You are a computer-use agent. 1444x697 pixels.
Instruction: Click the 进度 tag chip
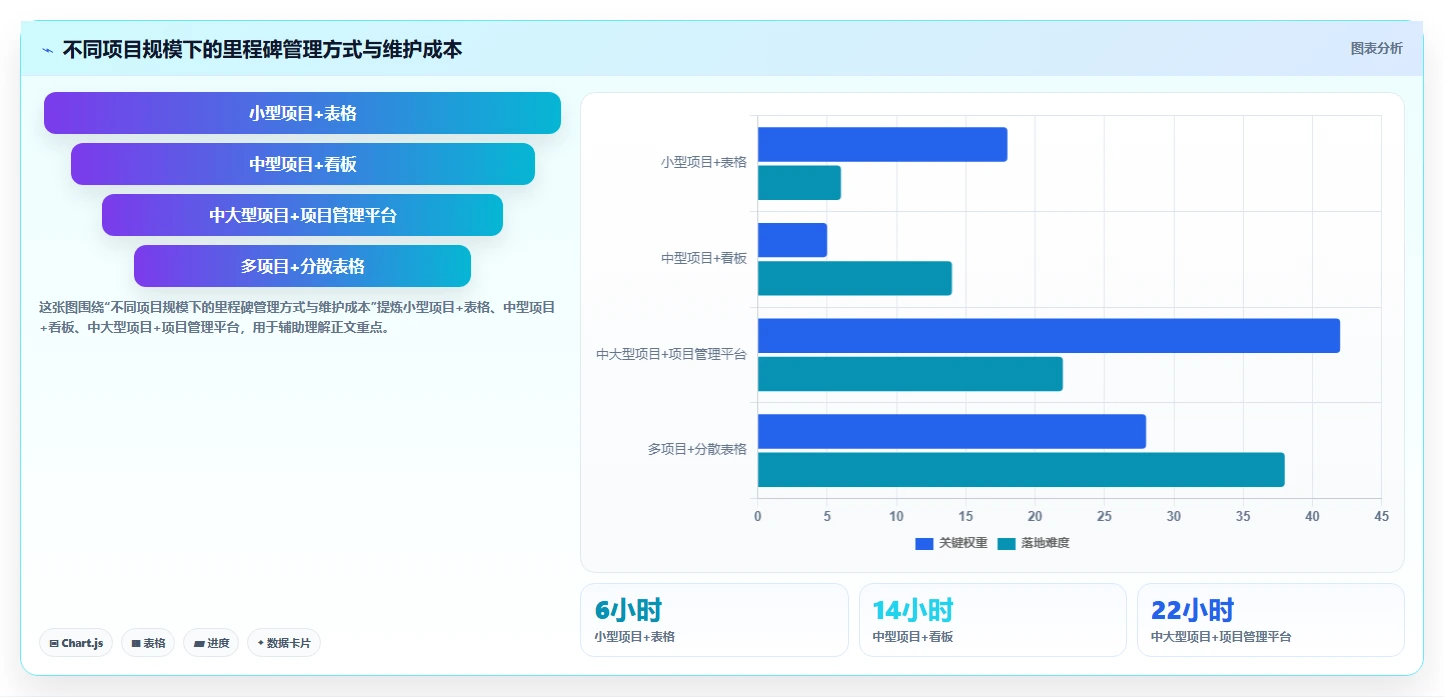pos(211,643)
